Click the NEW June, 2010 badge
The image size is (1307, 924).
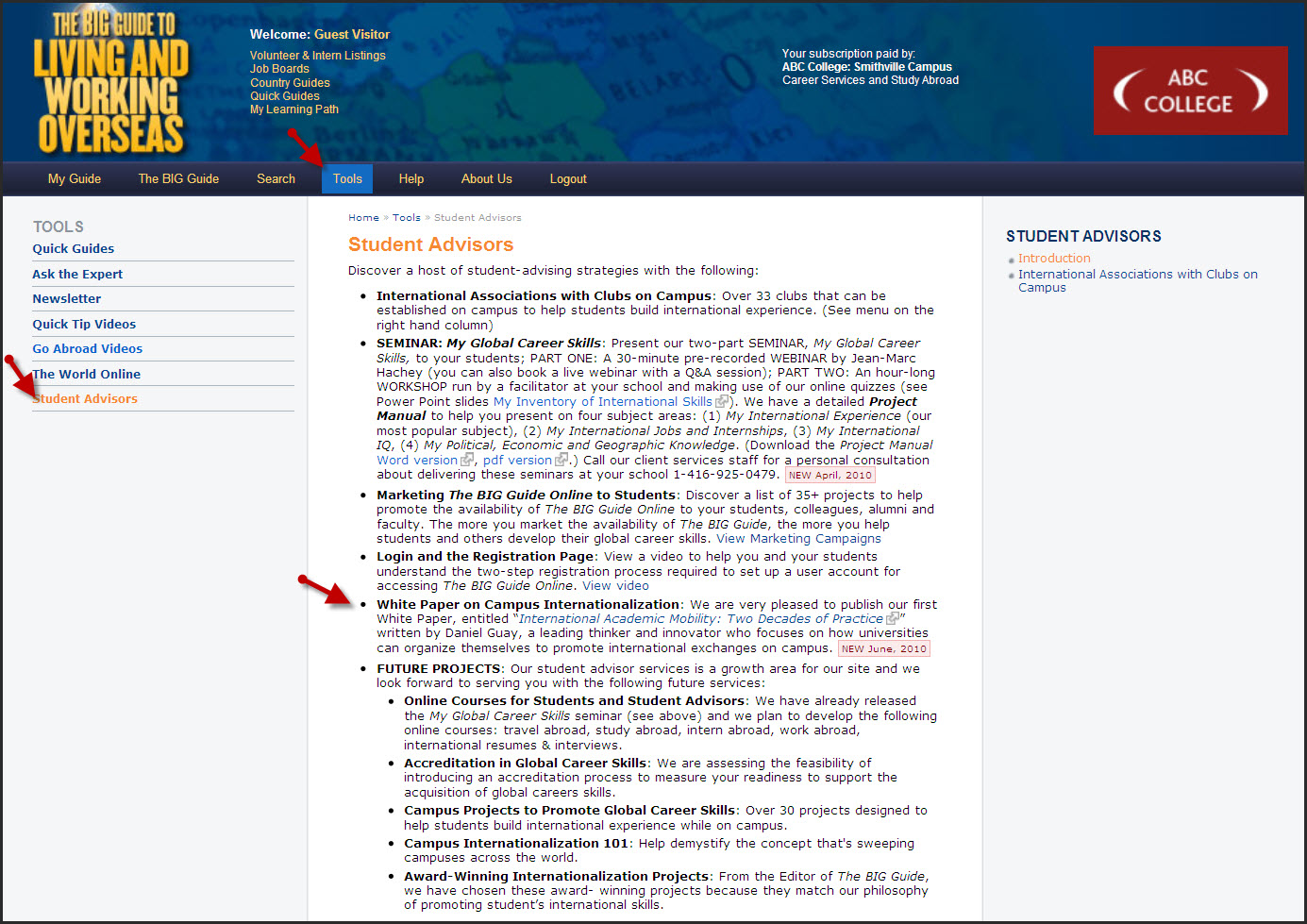(x=884, y=649)
